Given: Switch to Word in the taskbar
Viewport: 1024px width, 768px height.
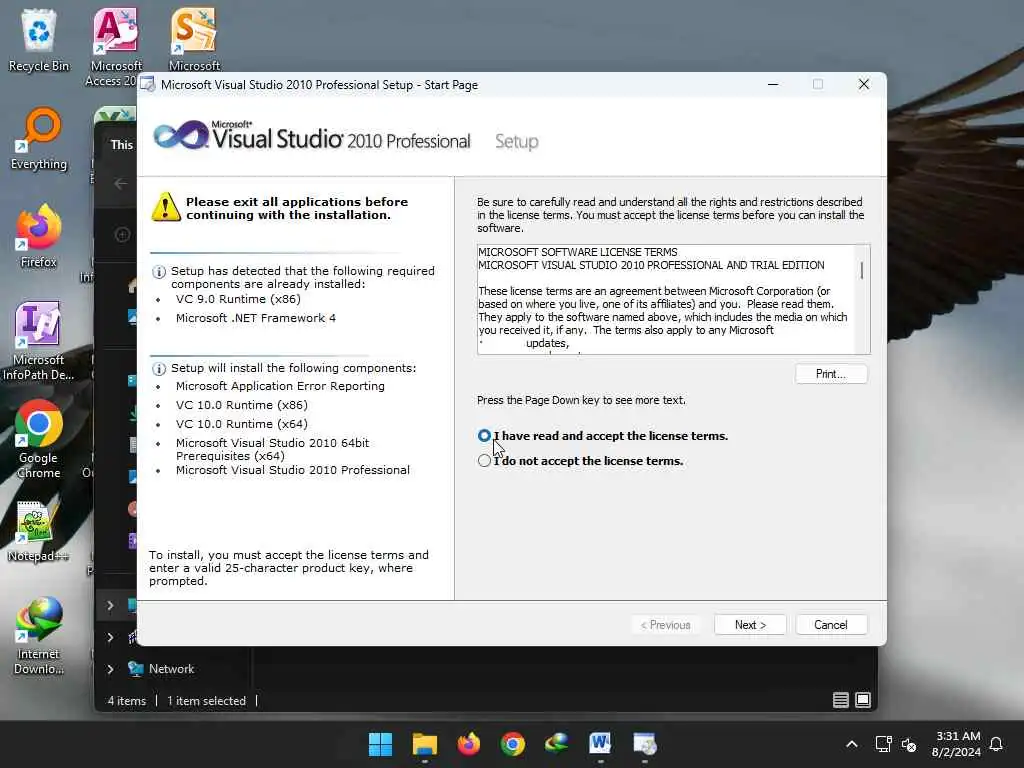Looking at the screenshot, I should click(600, 744).
